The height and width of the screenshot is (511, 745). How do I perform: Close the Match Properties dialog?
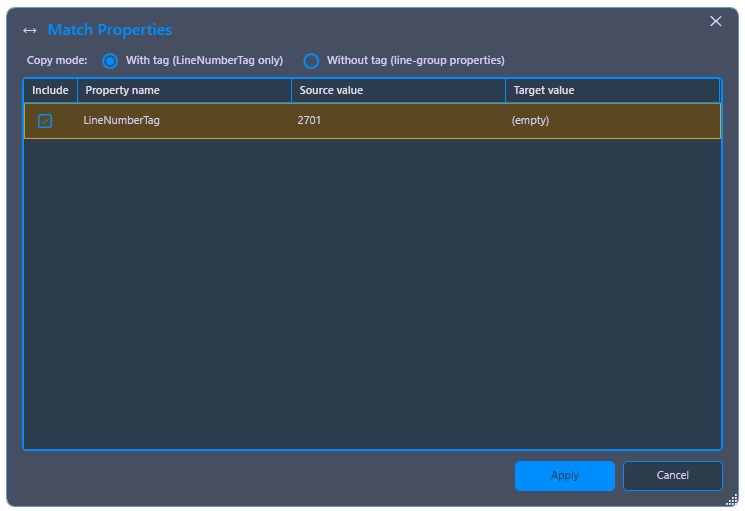(x=716, y=21)
